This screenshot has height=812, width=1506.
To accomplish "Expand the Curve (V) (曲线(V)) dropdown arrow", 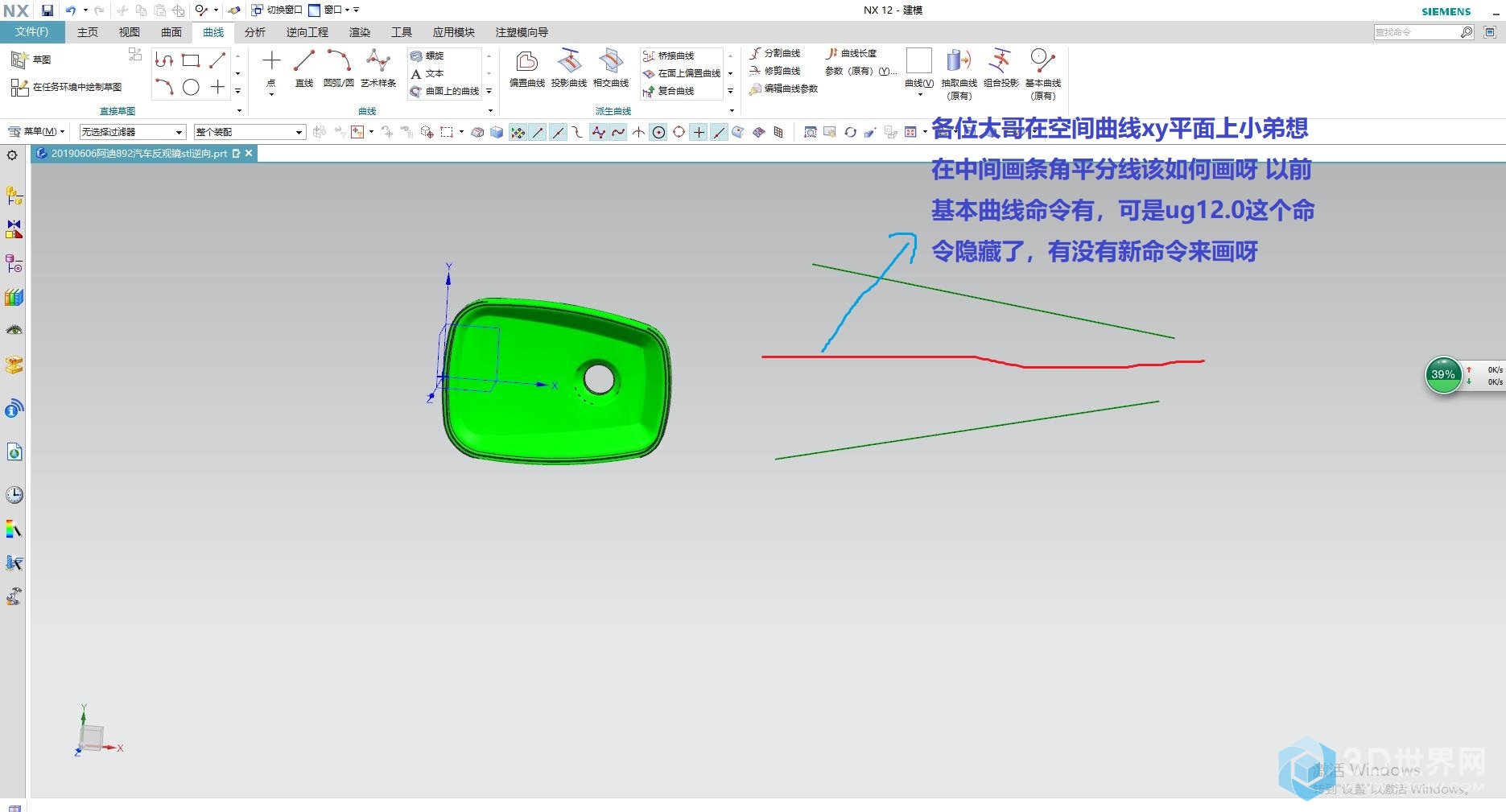I will click(x=919, y=95).
